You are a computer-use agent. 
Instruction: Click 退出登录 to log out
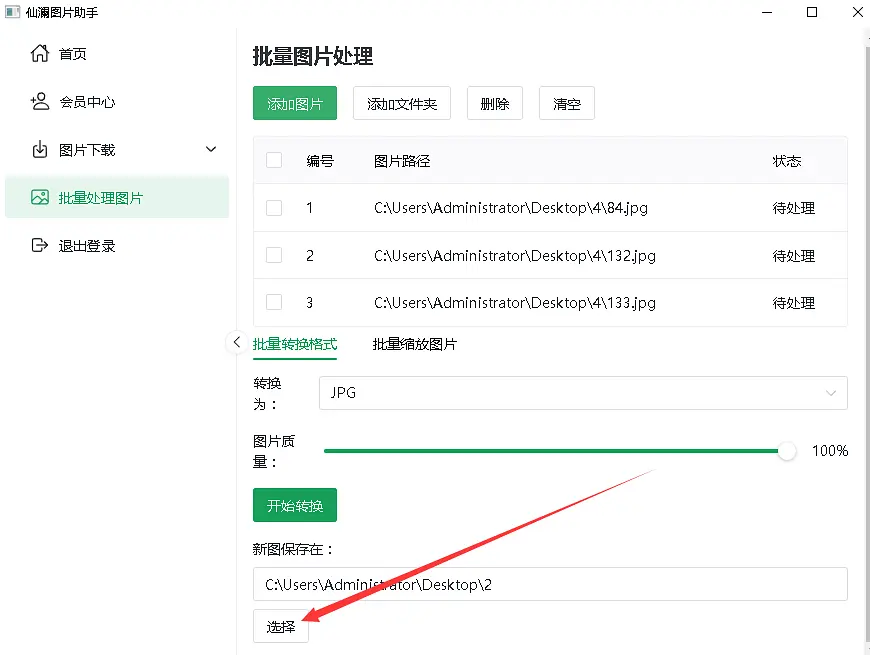(77, 245)
